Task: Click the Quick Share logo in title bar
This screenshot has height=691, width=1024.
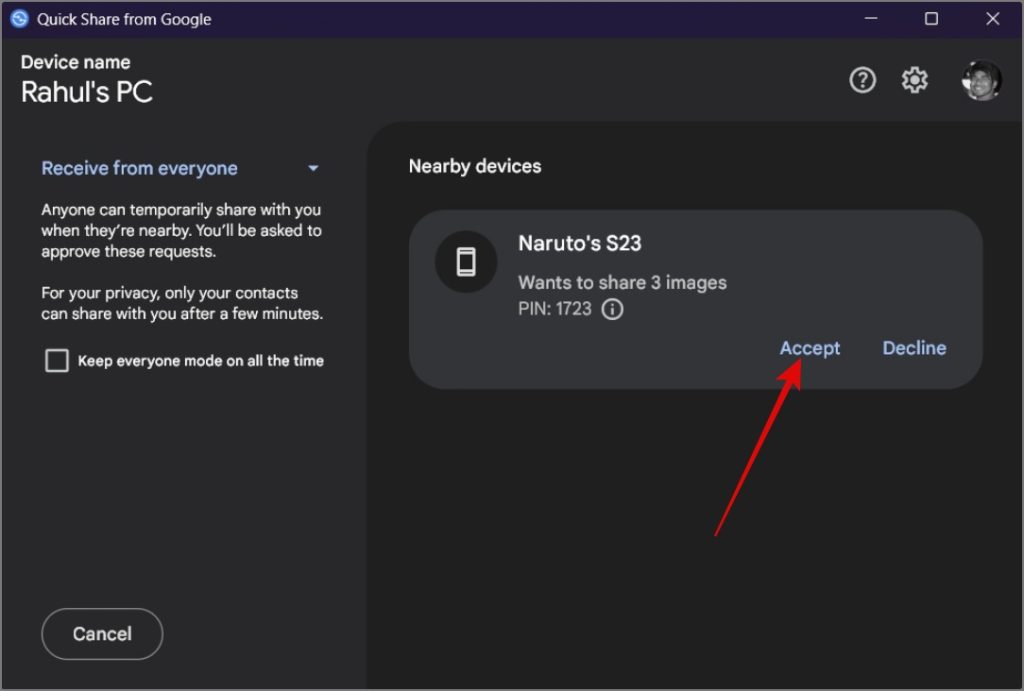Action: click(x=20, y=19)
